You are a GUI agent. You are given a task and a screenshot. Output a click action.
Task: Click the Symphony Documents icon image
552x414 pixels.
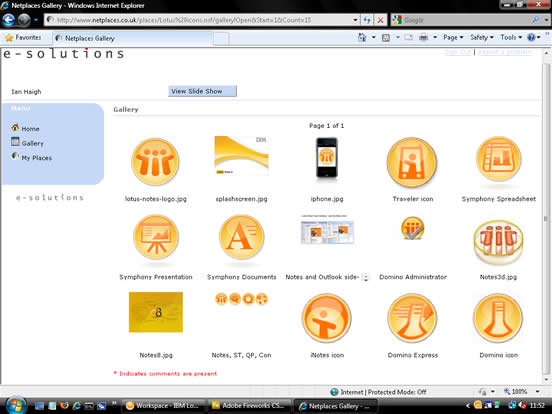(x=242, y=238)
